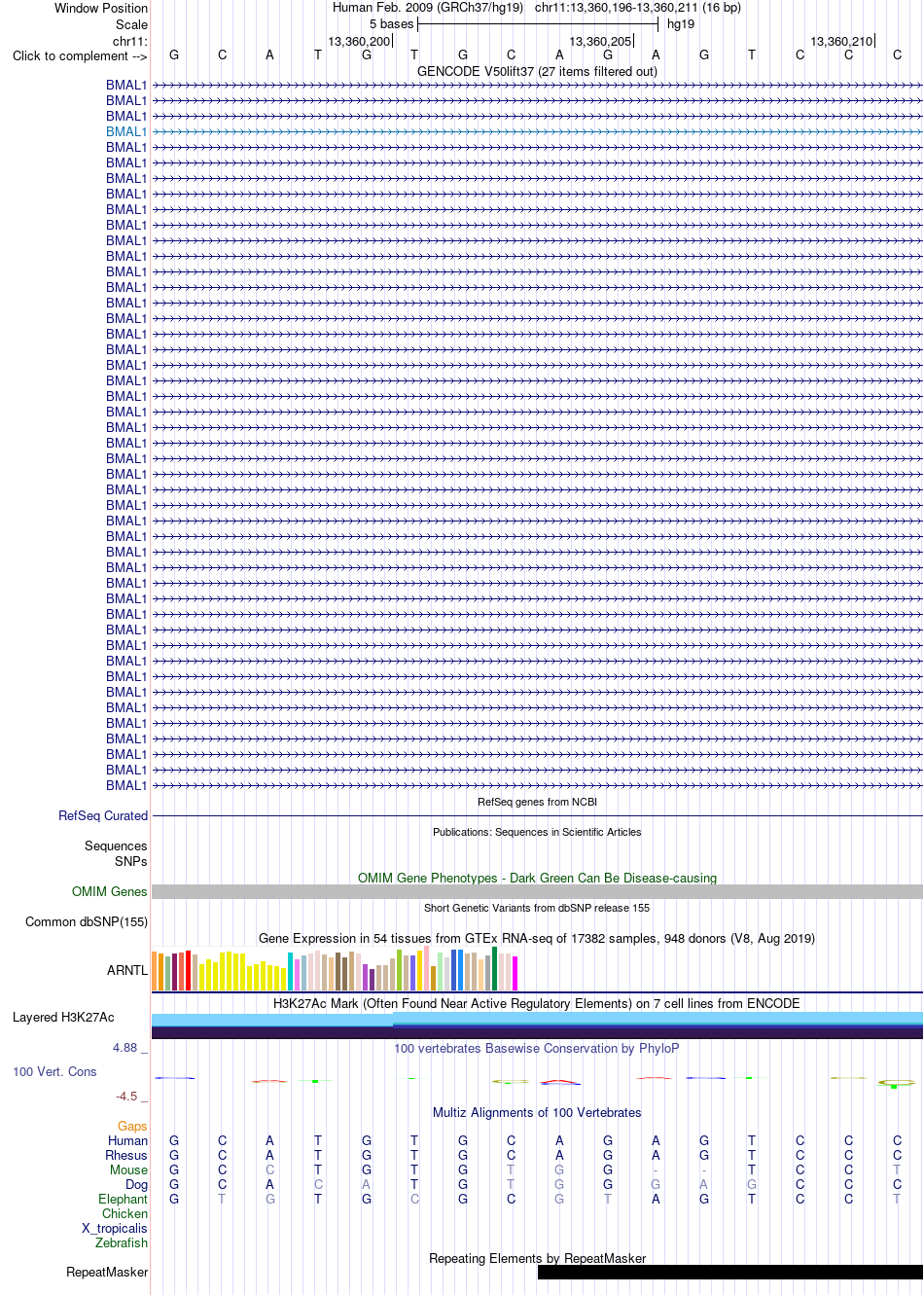Click the chr11: ruler label
The image size is (924, 1295).
click(x=130, y=41)
